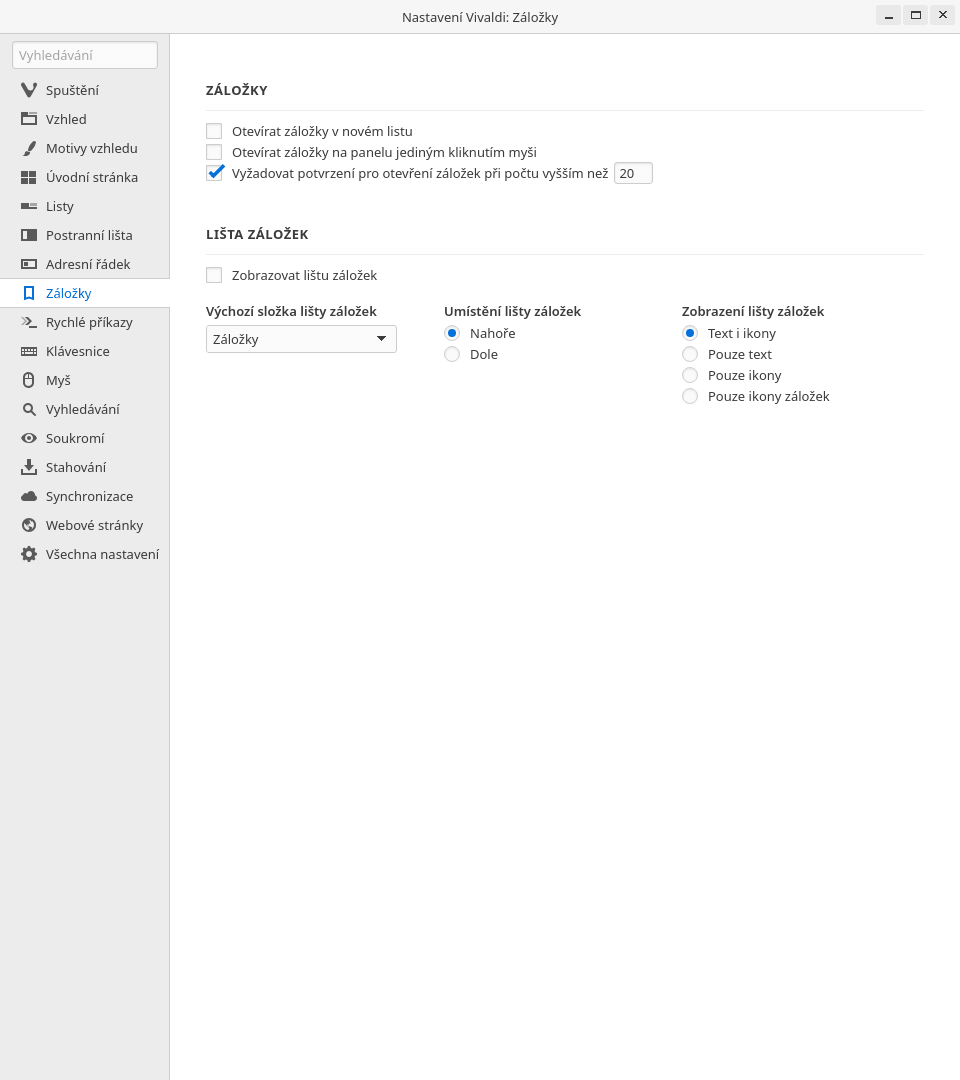This screenshot has height=1080, width=960.
Task: Open the Spuštění settings section
Action: pyautogui.click(x=85, y=90)
